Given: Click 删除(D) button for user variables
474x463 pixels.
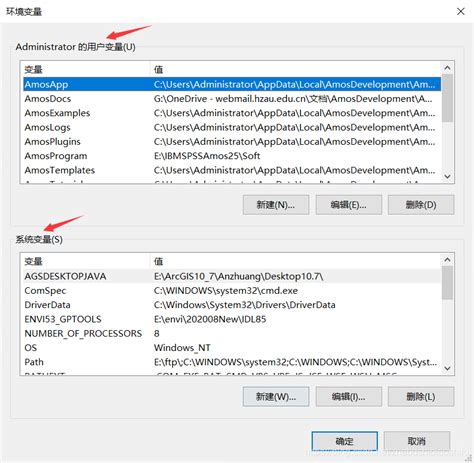Looking at the screenshot, I should tap(421, 205).
